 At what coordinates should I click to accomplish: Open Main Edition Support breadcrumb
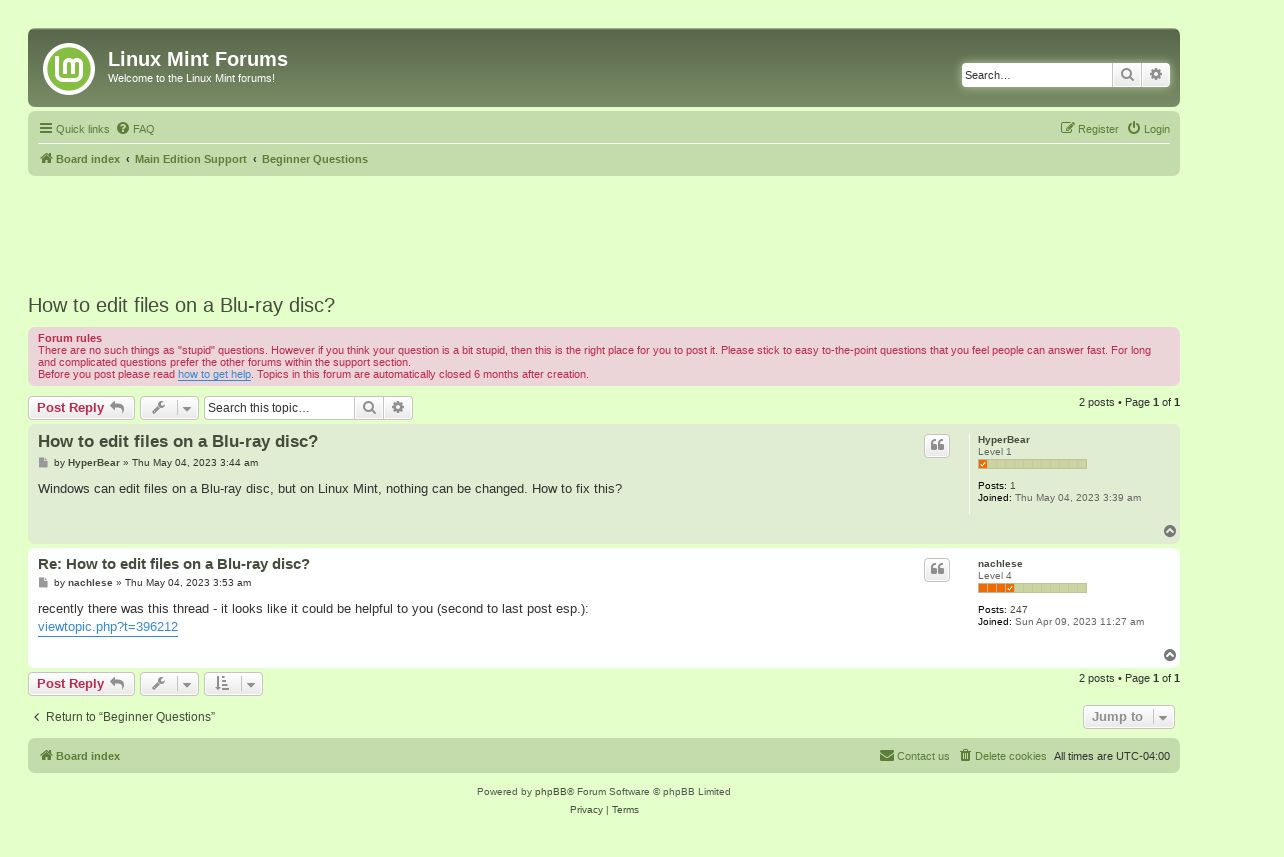[x=191, y=159]
